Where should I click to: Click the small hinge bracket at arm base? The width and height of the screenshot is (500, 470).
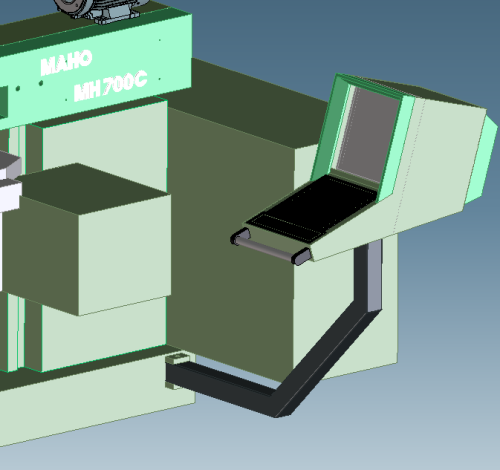[177, 359]
